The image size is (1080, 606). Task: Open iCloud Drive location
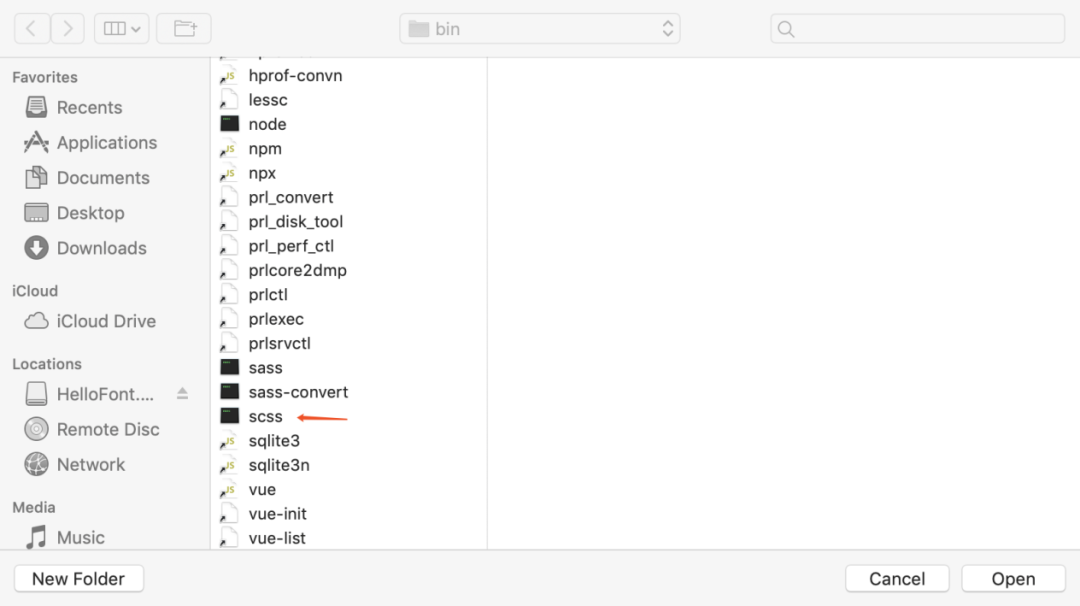[x=105, y=321]
